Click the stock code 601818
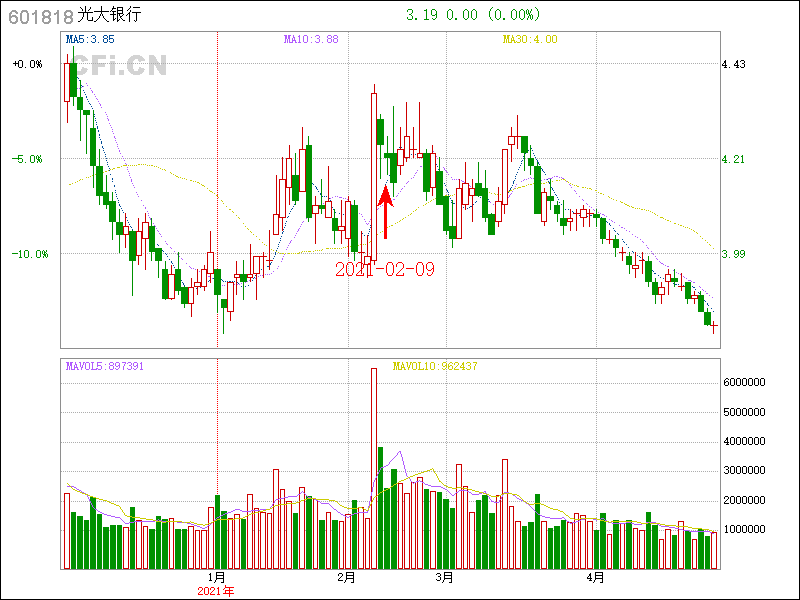 click(x=40, y=16)
